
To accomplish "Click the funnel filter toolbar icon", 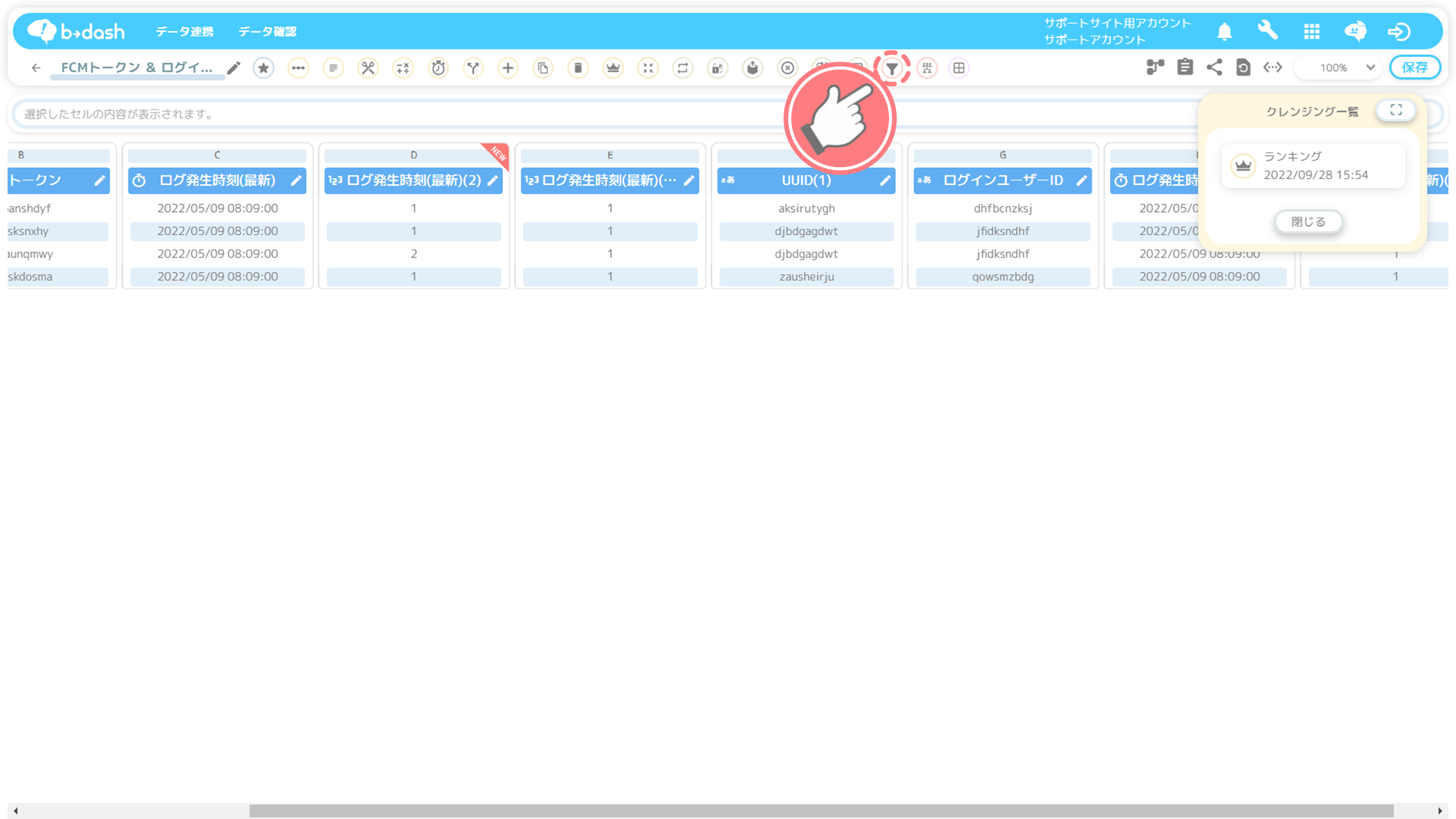I will pos(892,69).
